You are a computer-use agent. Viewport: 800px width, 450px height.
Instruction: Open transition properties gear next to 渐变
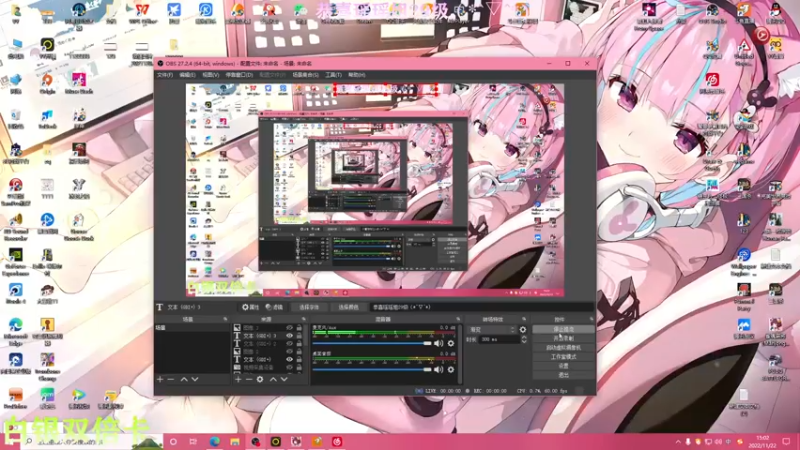523,330
